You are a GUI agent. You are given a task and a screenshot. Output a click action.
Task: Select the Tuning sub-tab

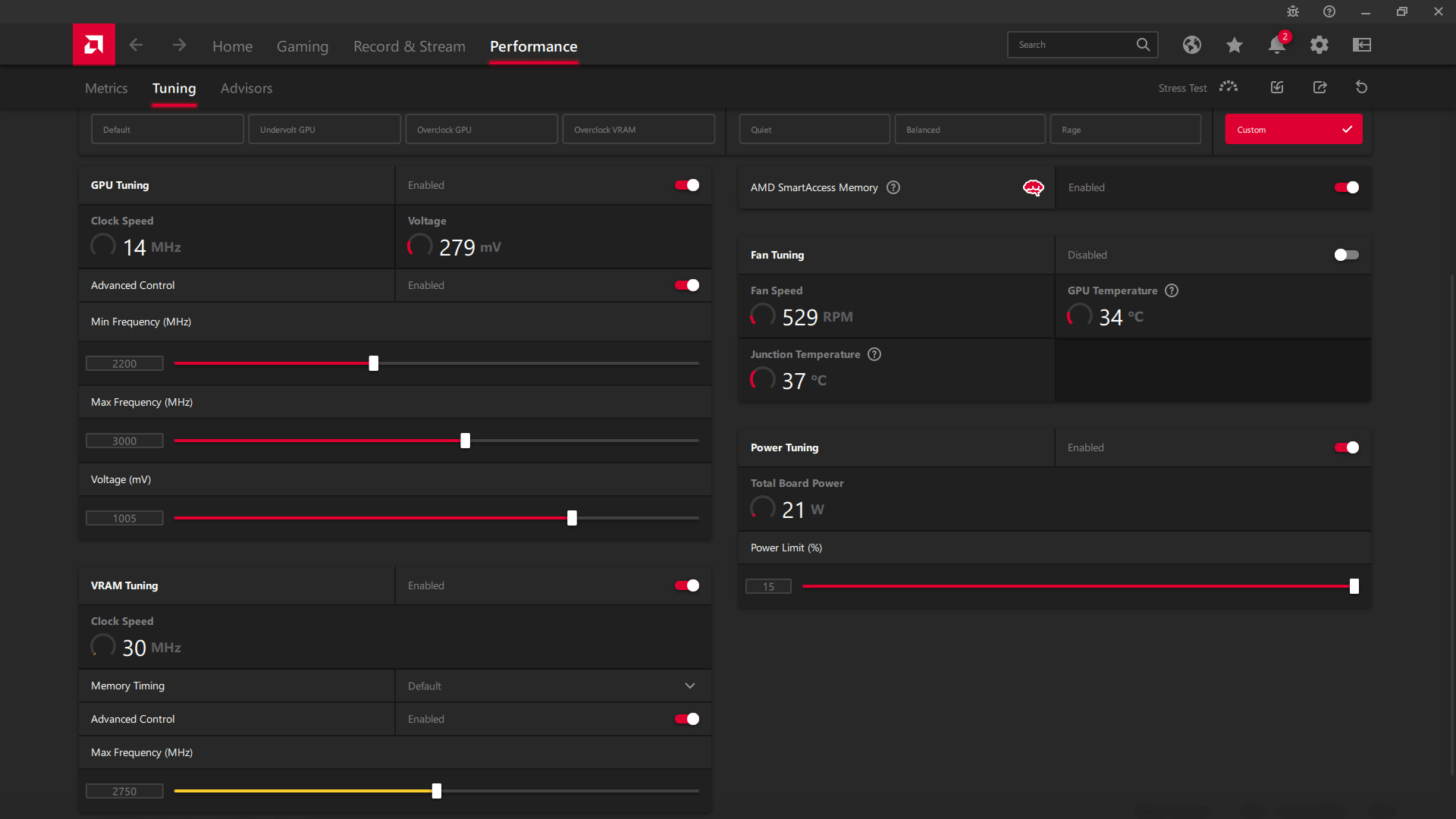tap(174, 88)
